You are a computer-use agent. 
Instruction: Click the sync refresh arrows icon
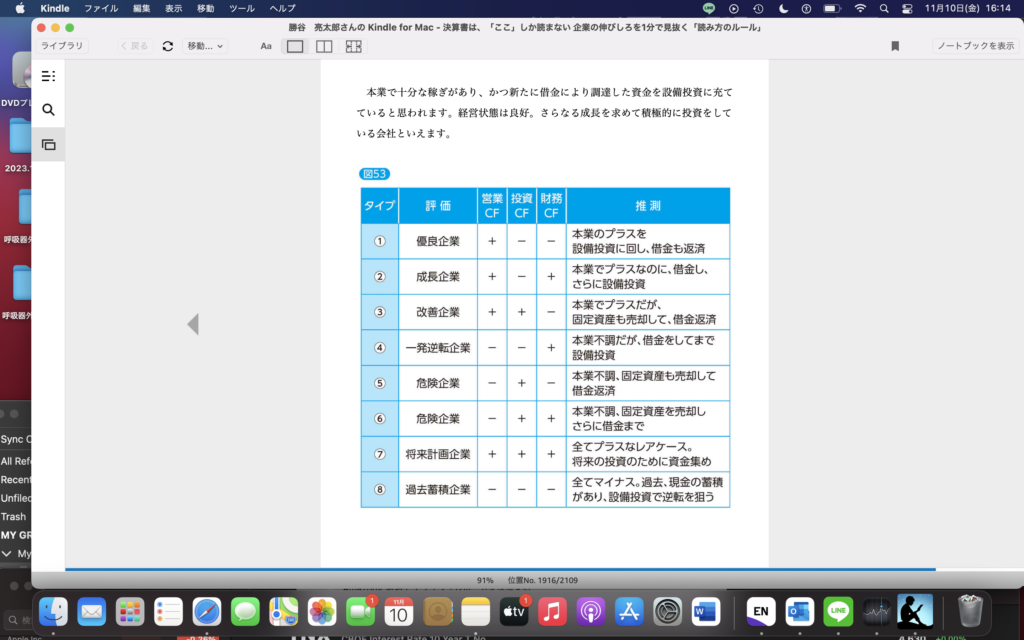click(x=167, y=46)
